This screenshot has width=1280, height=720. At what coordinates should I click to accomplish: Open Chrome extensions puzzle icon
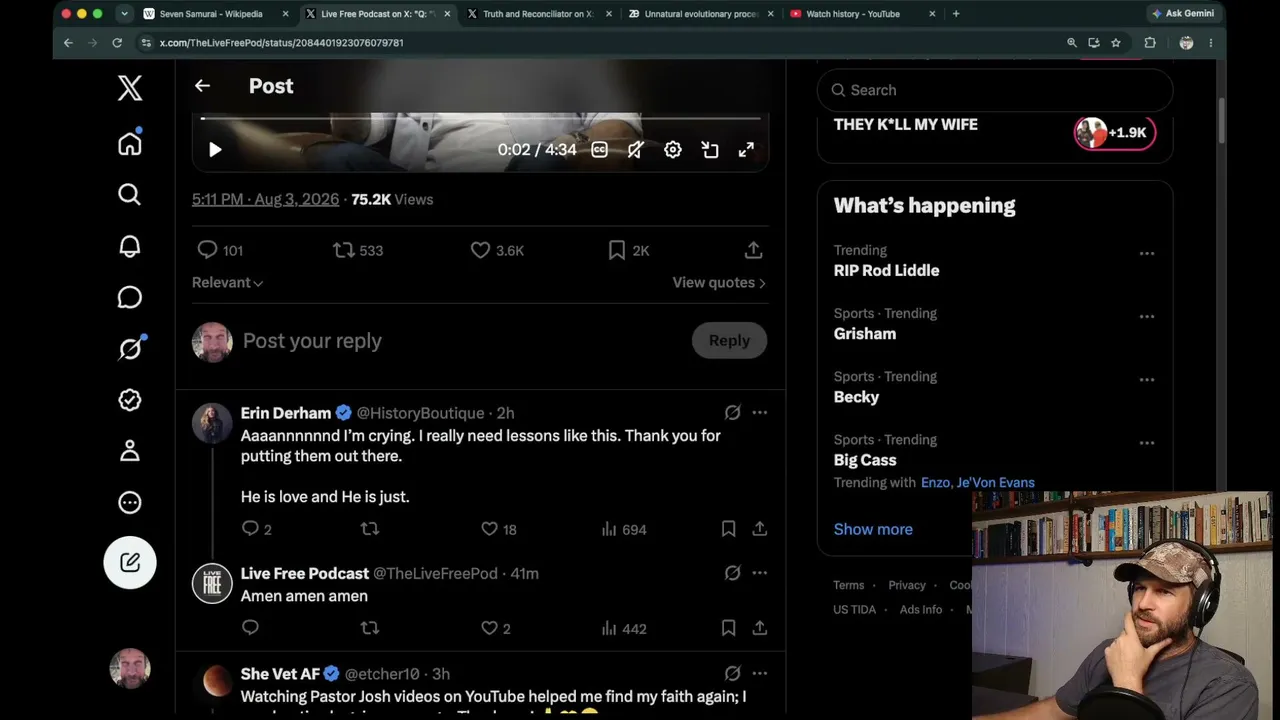(x=1150, y=43)
